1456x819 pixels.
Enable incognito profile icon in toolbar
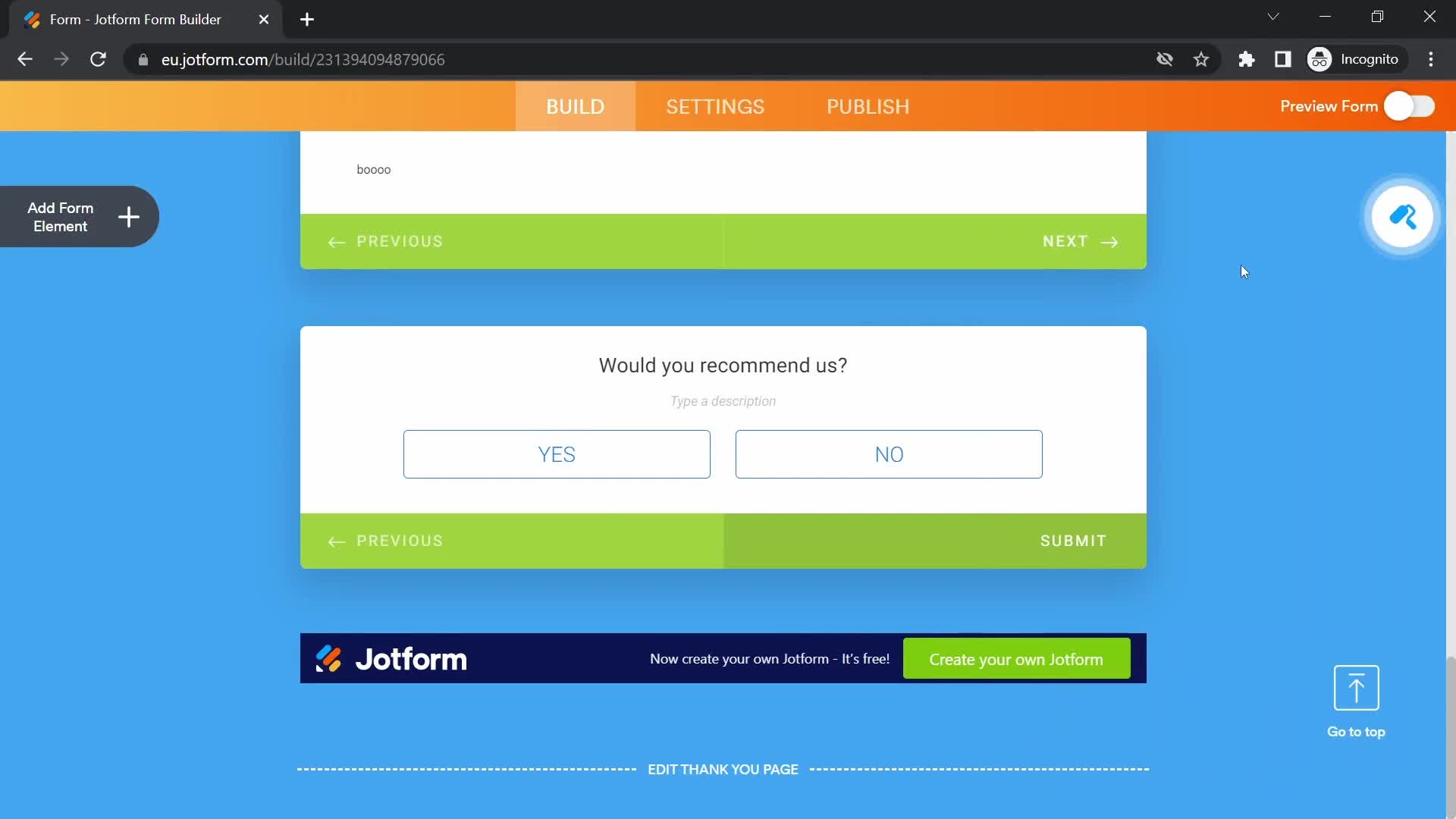[1320, 59]
